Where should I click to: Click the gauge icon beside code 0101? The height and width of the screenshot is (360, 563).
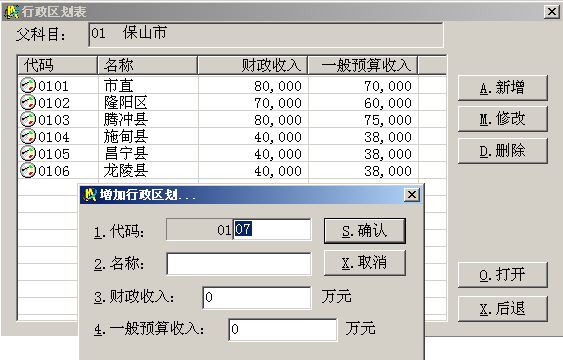point(28,85)
